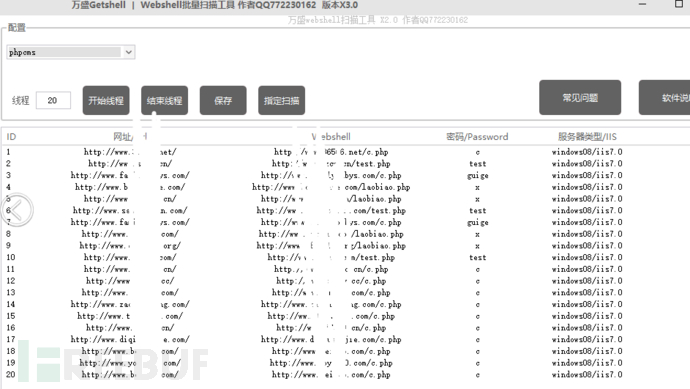Open the phpcms configuration dropdown
This screenshot has width=690, height=389.
pos(71,52)
